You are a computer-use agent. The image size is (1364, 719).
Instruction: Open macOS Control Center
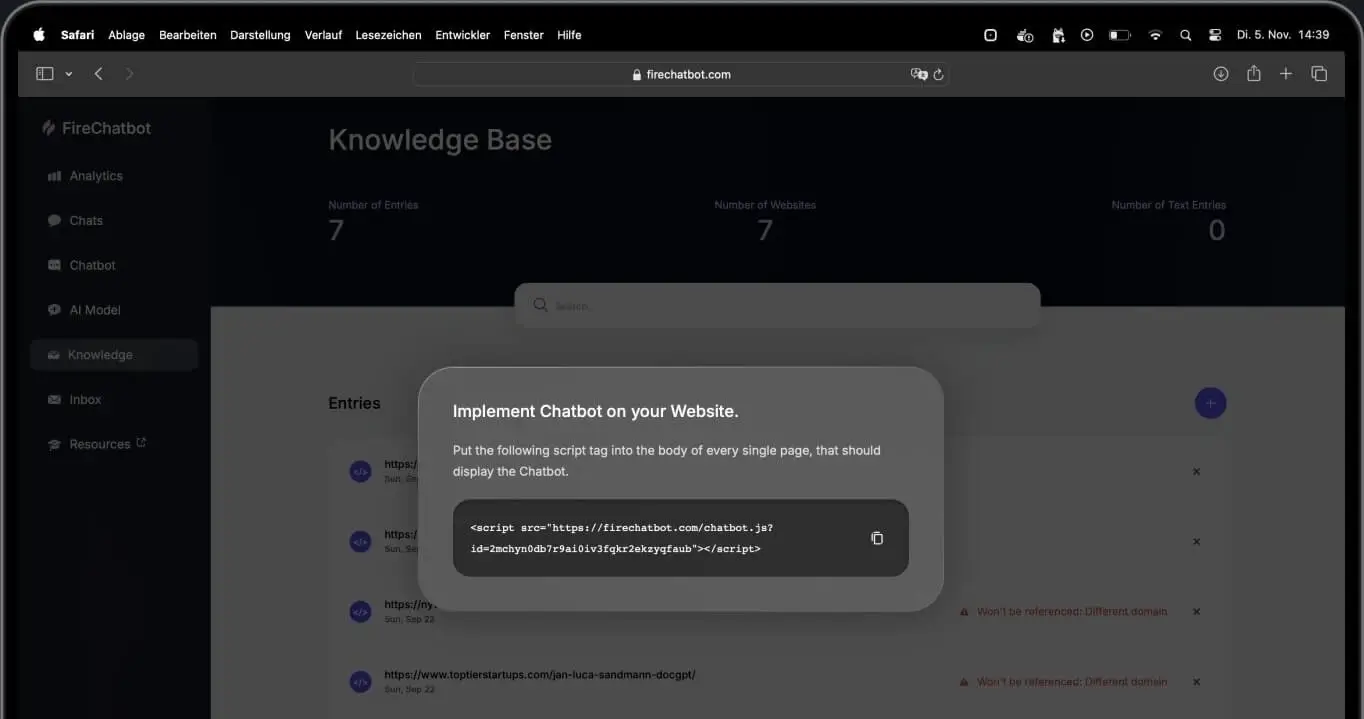click(x=1215, y=35)
